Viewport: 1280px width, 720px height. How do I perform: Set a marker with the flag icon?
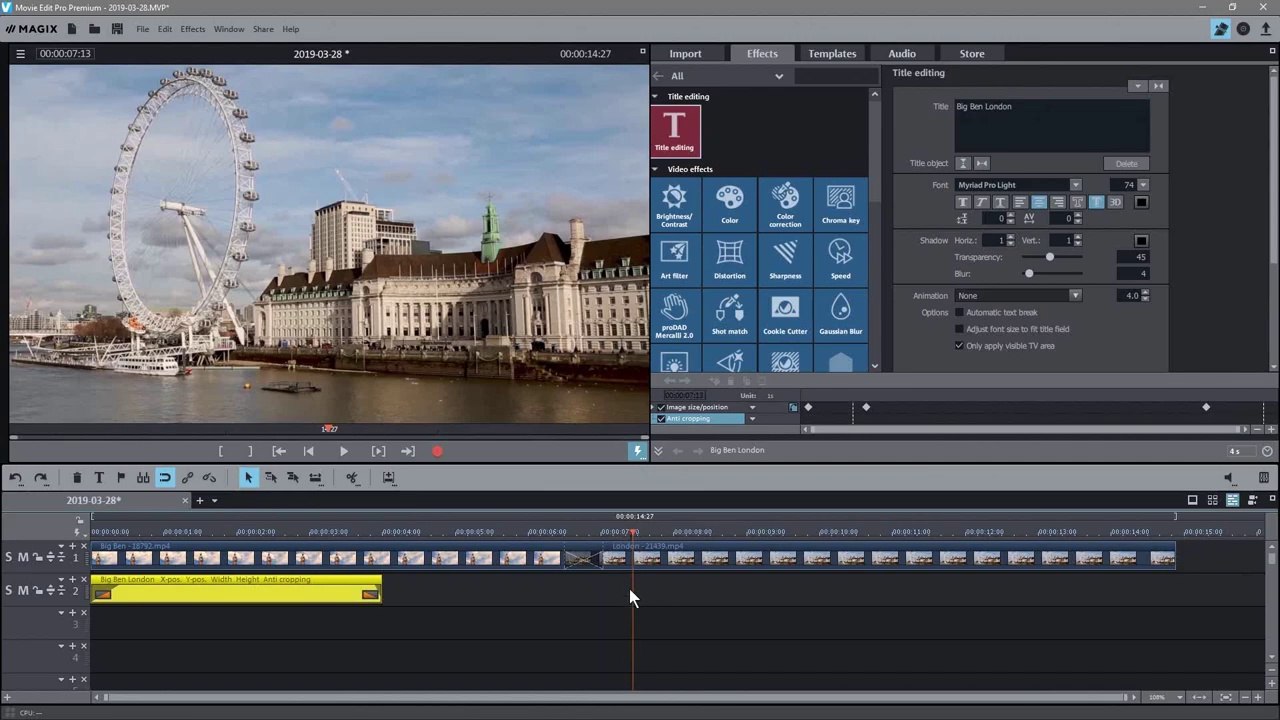tap(121, 478)
